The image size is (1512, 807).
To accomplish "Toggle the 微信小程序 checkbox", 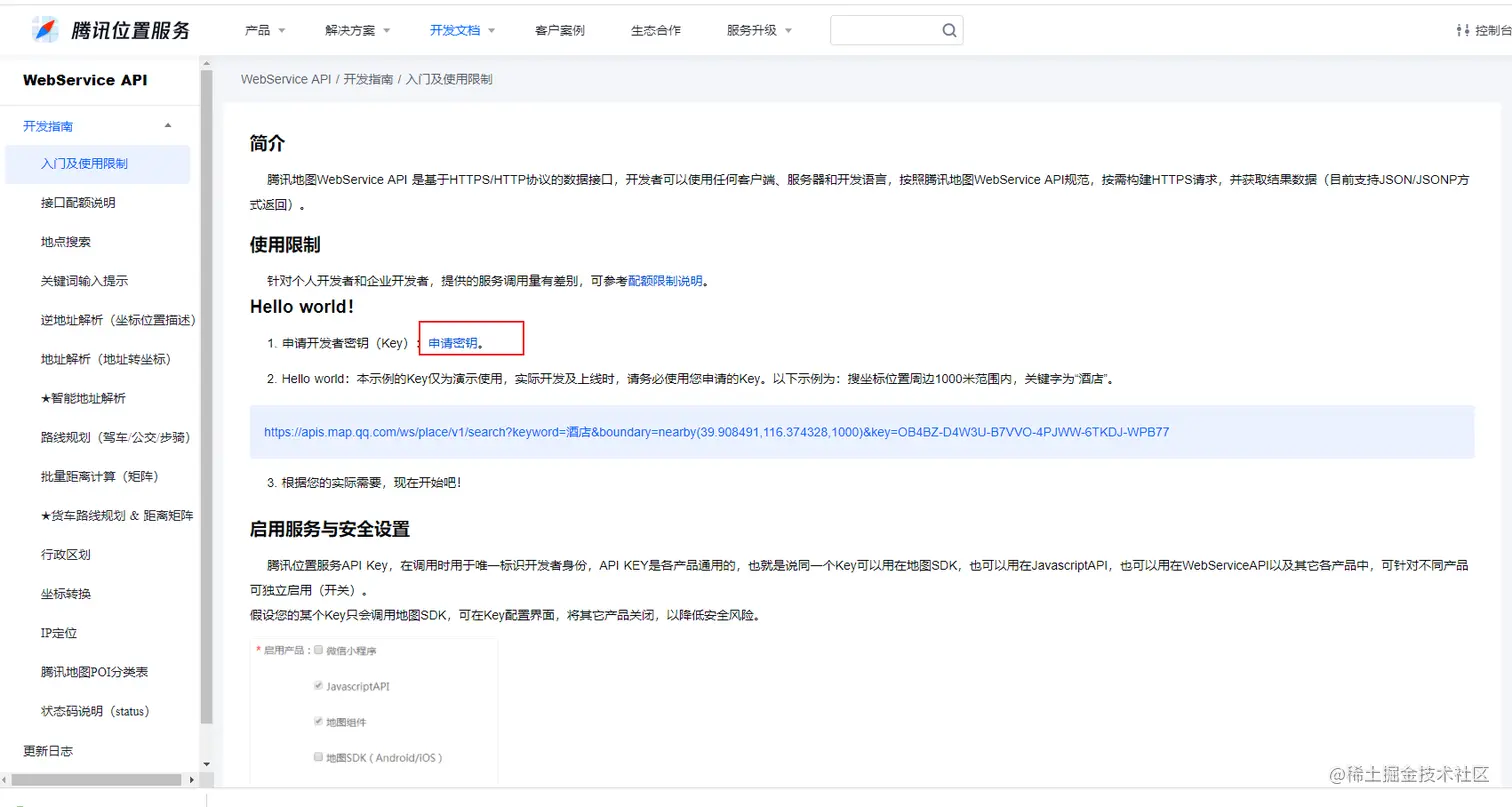I will coord(319,650).
